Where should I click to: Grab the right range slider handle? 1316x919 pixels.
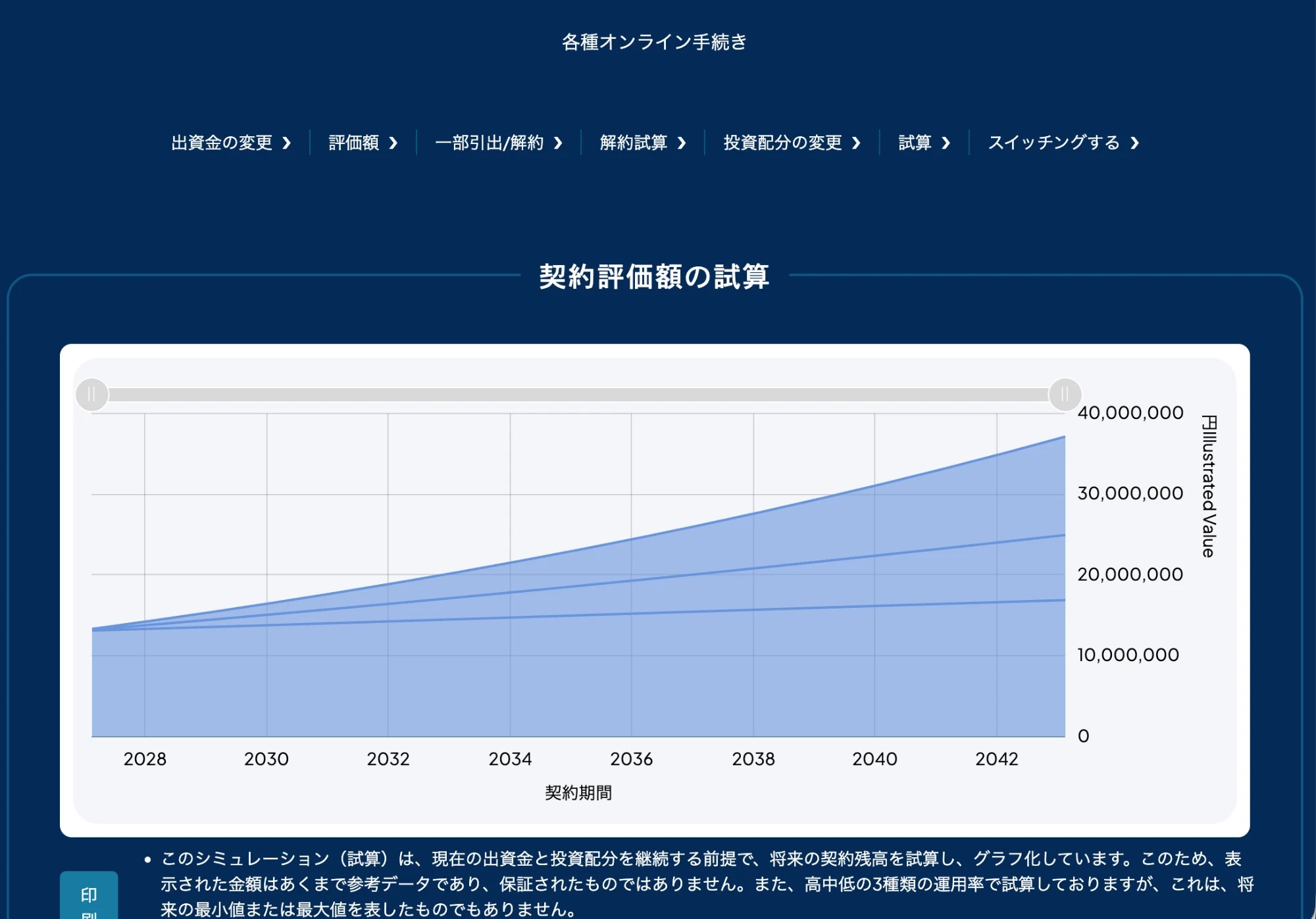(1065, 395)
